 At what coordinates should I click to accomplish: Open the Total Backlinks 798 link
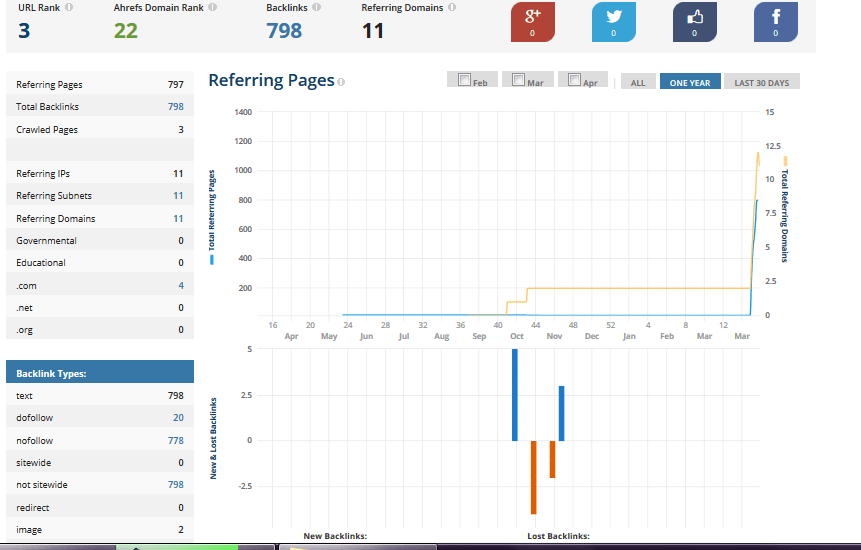175,107
